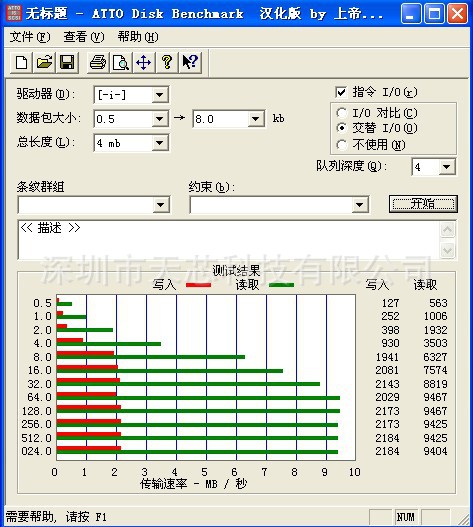Open print preview magnifier icon
Image resolution: width=473 pixels, height=527 pixels.
[x=121, y=63]
